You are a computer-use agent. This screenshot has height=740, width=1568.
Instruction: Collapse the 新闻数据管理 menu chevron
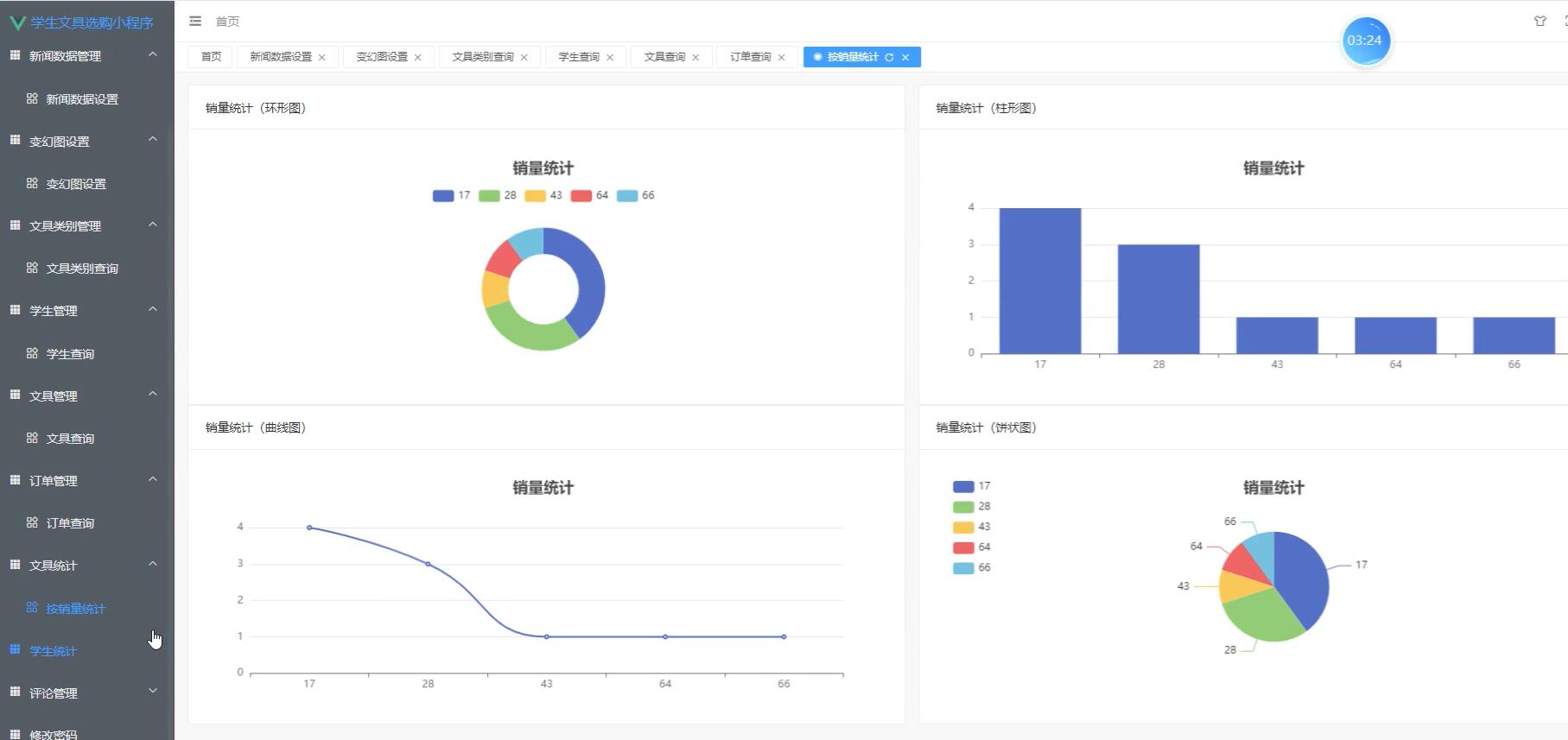tap(153, 54)
